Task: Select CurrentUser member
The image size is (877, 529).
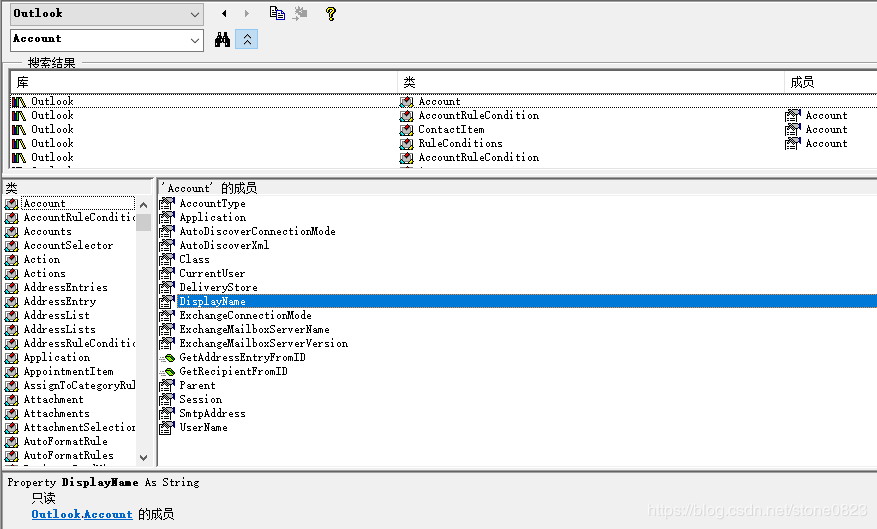Action: tap(212, 273)
